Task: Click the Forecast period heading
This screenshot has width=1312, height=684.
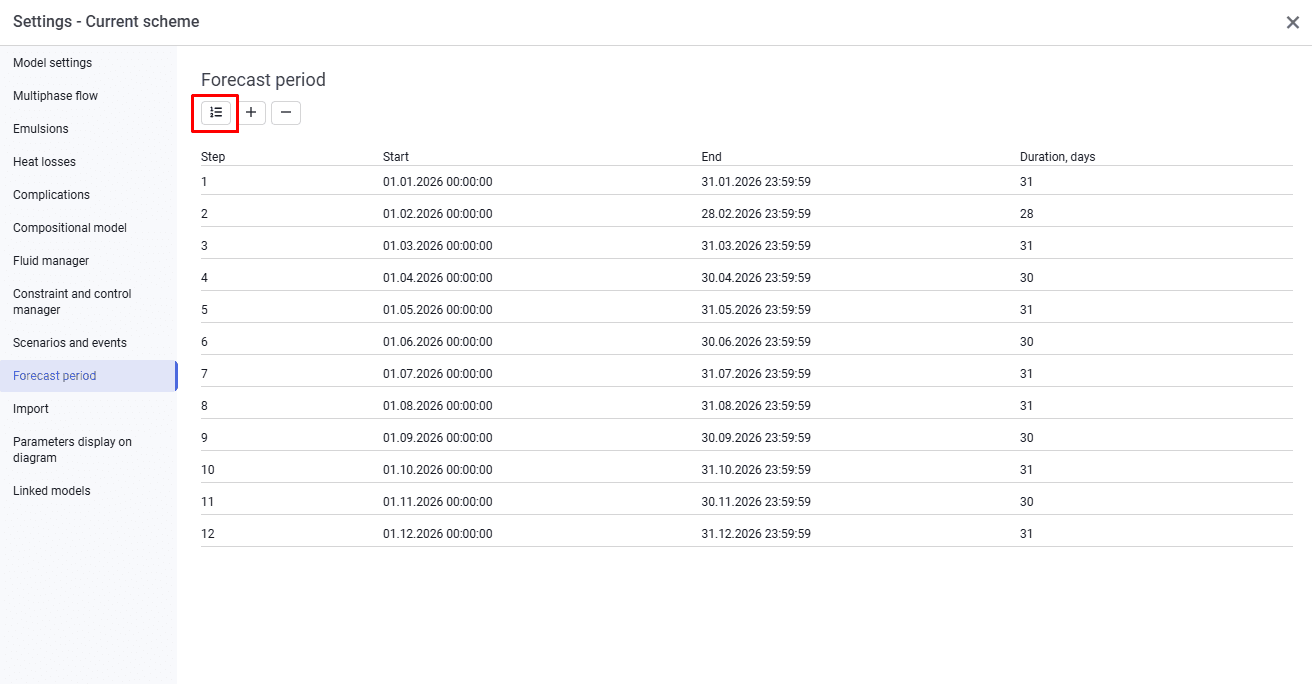Action: (264, 80)
